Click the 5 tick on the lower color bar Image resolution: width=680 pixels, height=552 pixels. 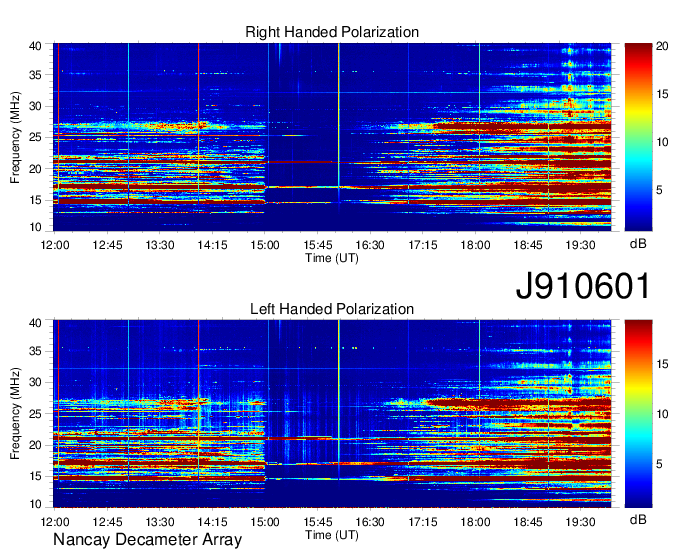pos(659,464)
